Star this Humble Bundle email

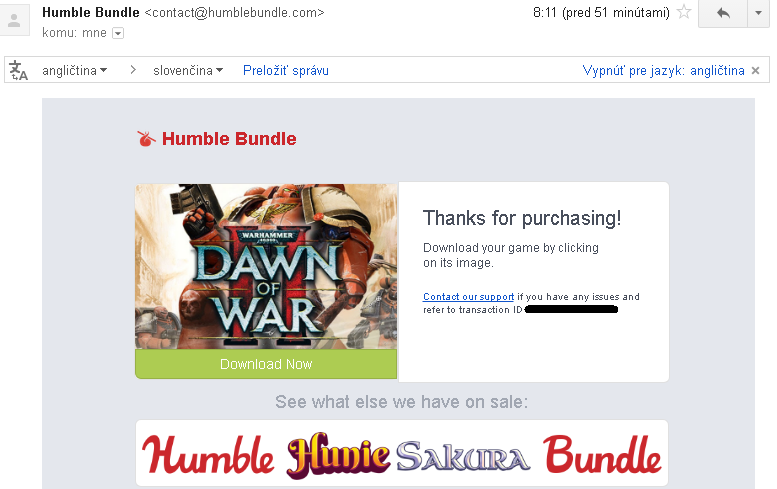tap(684, 11)
